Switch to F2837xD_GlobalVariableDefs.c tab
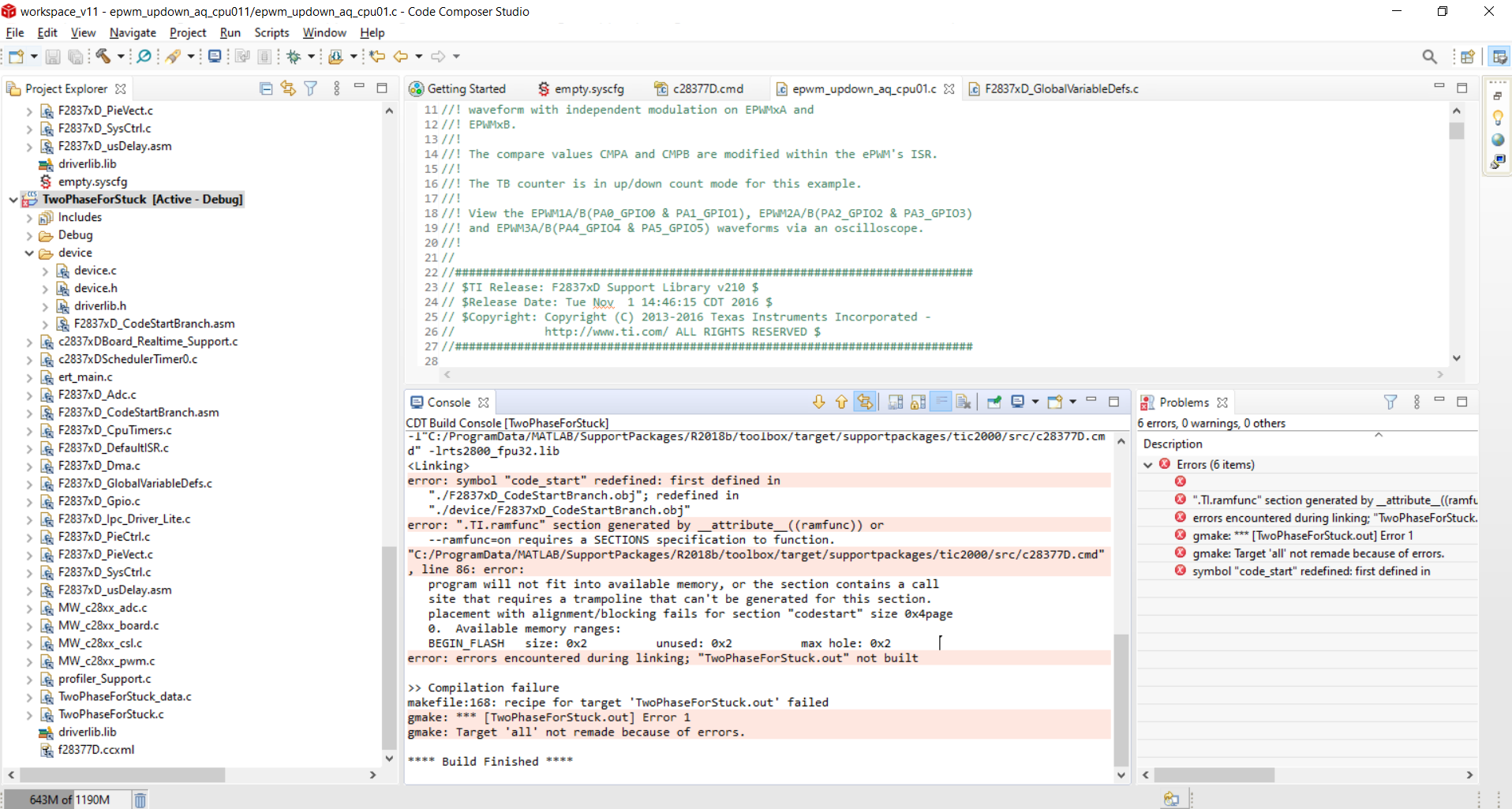 click(1054, 88)
